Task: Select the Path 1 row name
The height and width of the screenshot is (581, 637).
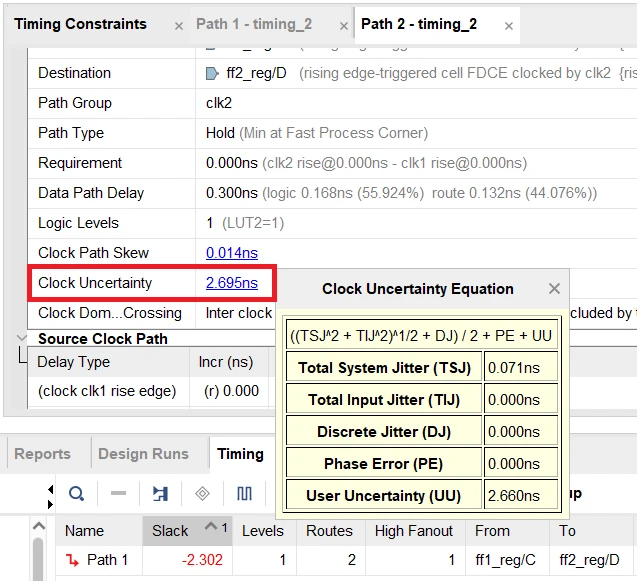Action: 108,560
